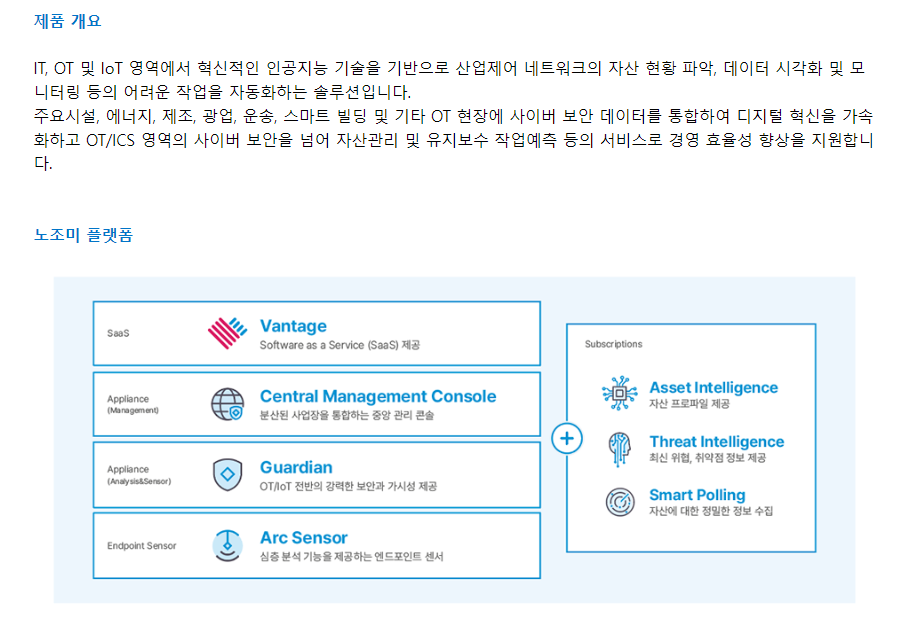Click the Guardian shield icon
The height and width of the screenshot is (642, 919).
(x=227, y=474)
